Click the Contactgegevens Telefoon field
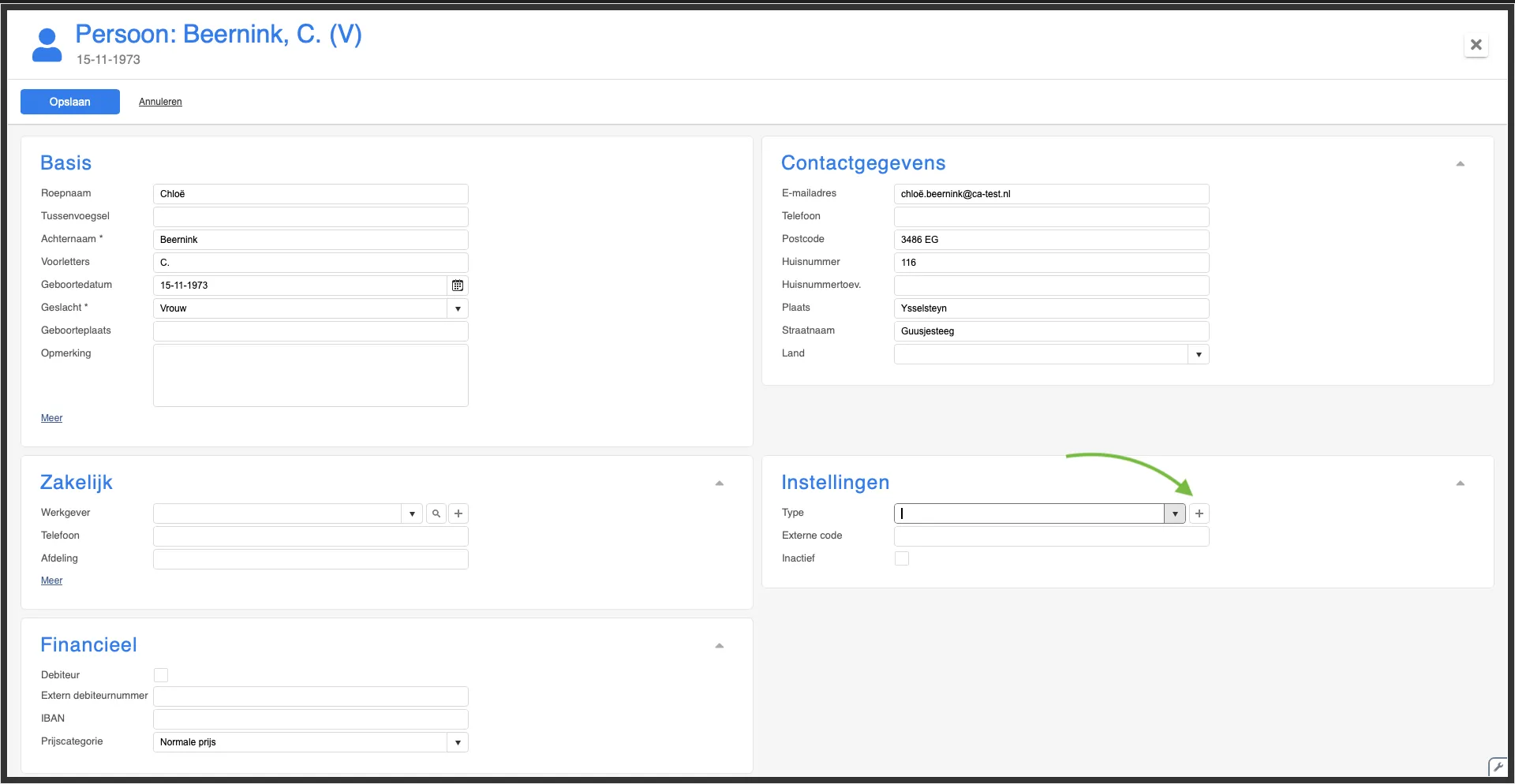 (1052, 217)
